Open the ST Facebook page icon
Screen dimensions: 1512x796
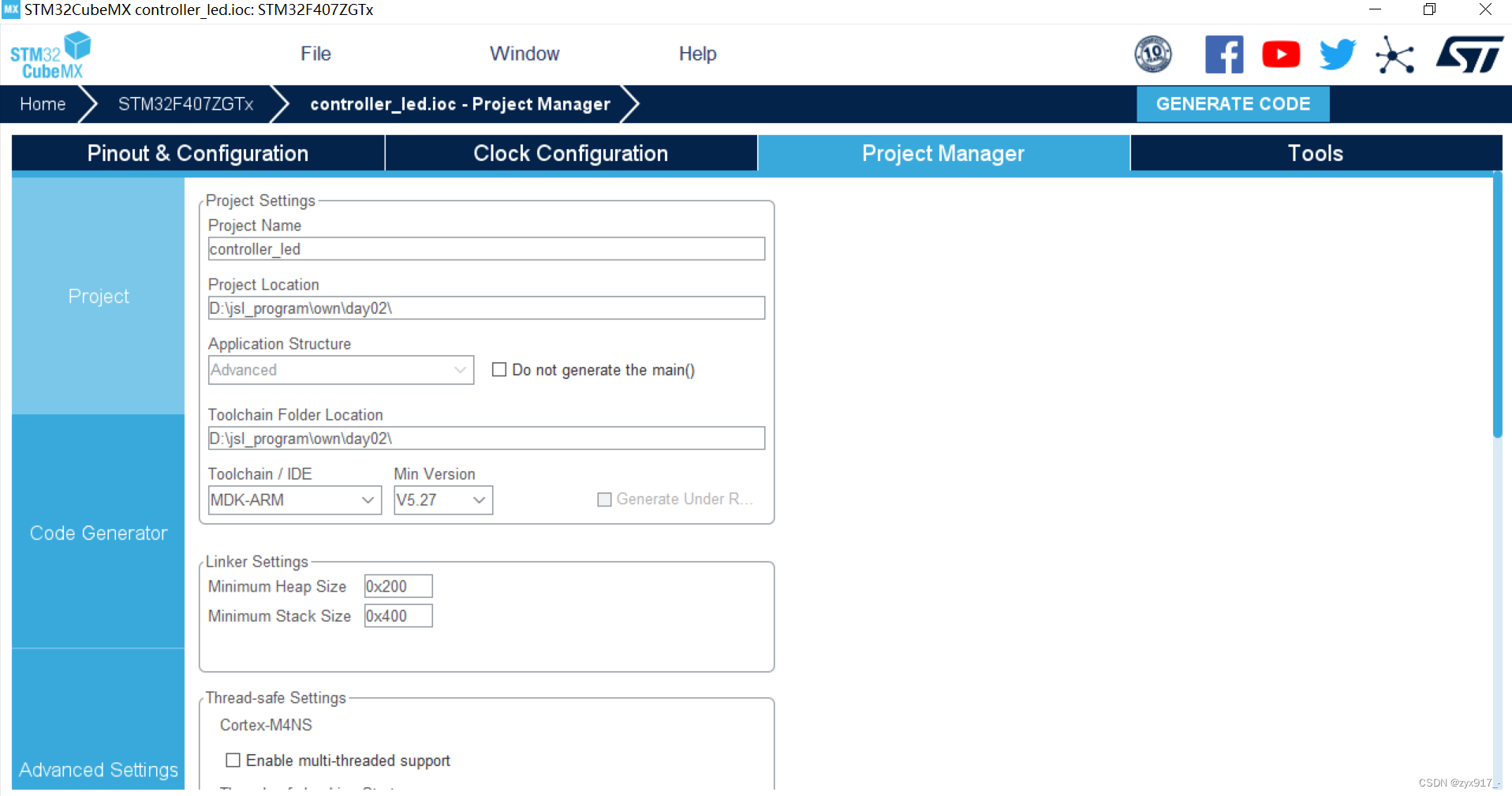(1224, 54)
